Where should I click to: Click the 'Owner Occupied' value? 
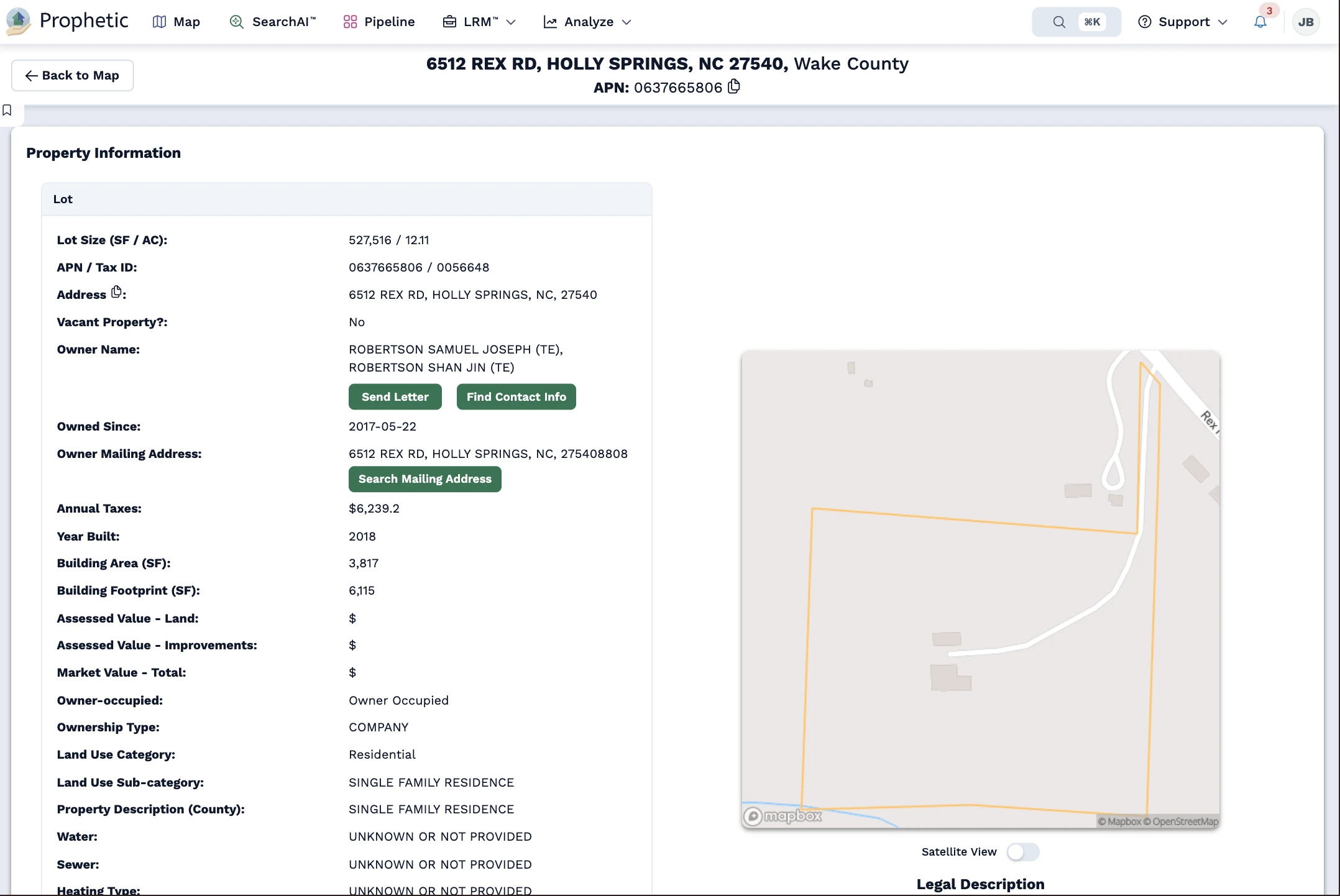pos(398,701)
